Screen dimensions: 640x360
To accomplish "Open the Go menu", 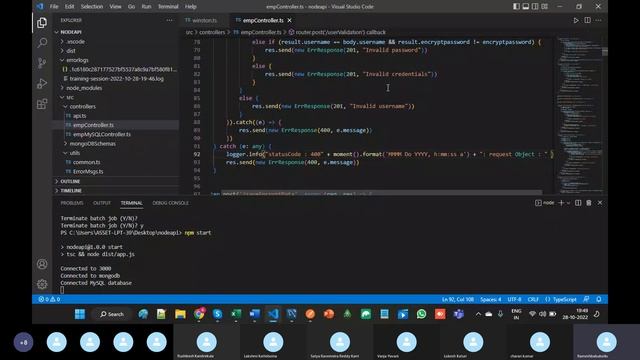I will [131, 7].
